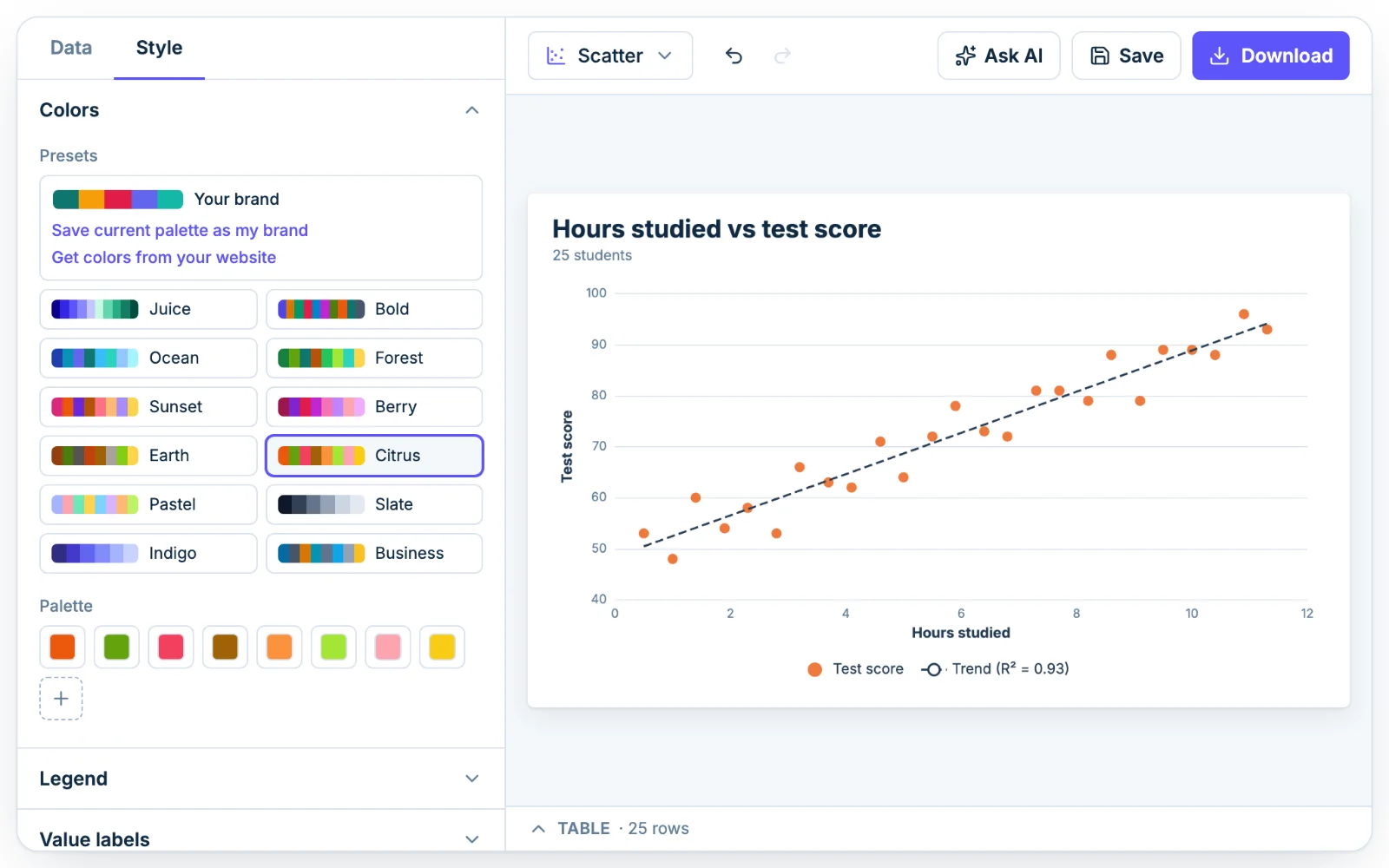The width and height of the screenshot is (1389, 868).
Task: Edit the light pink palette swatch
Action: tap(388, 647)
